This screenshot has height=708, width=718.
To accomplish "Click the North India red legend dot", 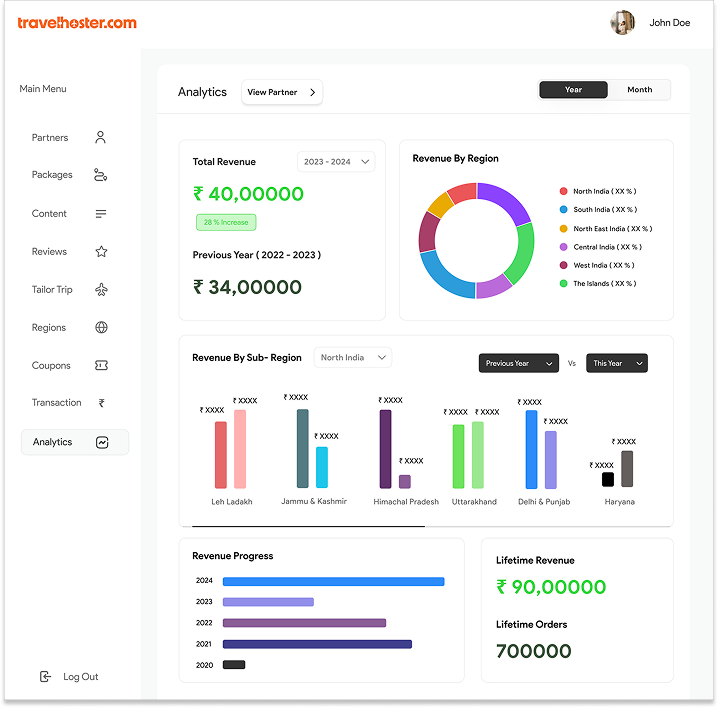I will coord(564,191).
